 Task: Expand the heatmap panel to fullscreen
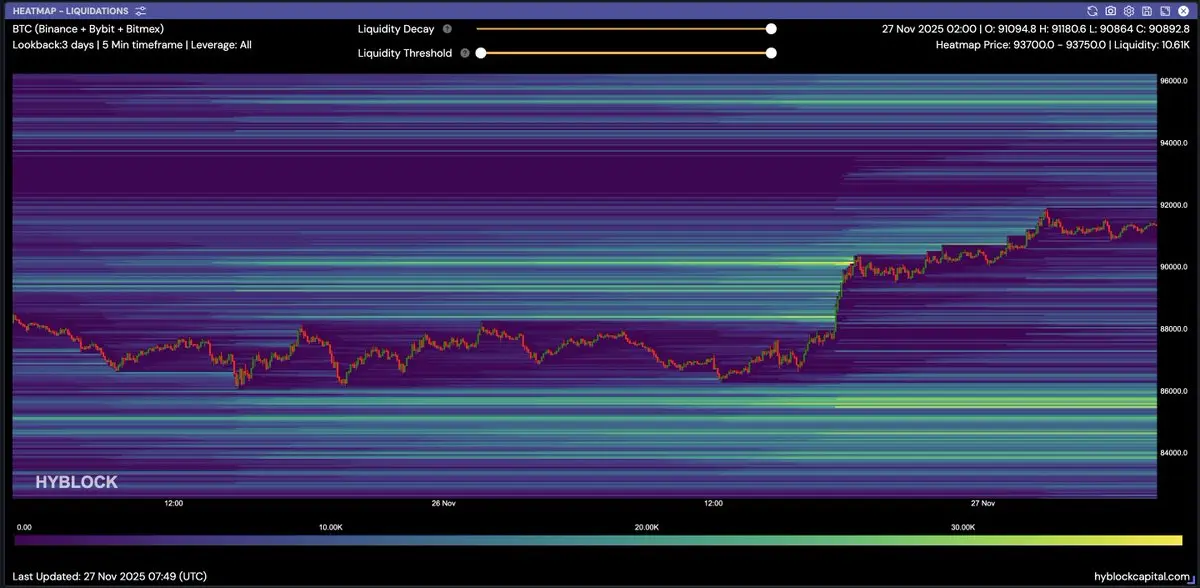pyautogui.click(x=1164, y=10)
